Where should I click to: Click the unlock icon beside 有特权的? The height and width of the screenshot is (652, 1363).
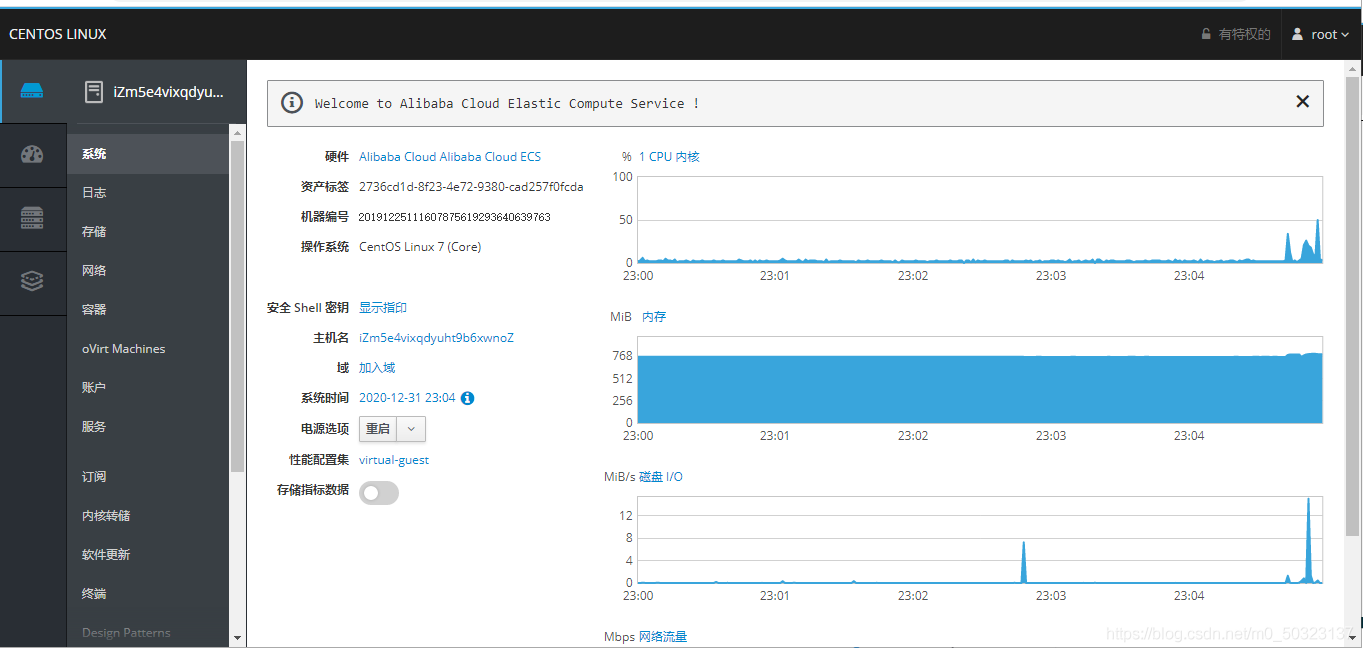(x=1206, y=34)
